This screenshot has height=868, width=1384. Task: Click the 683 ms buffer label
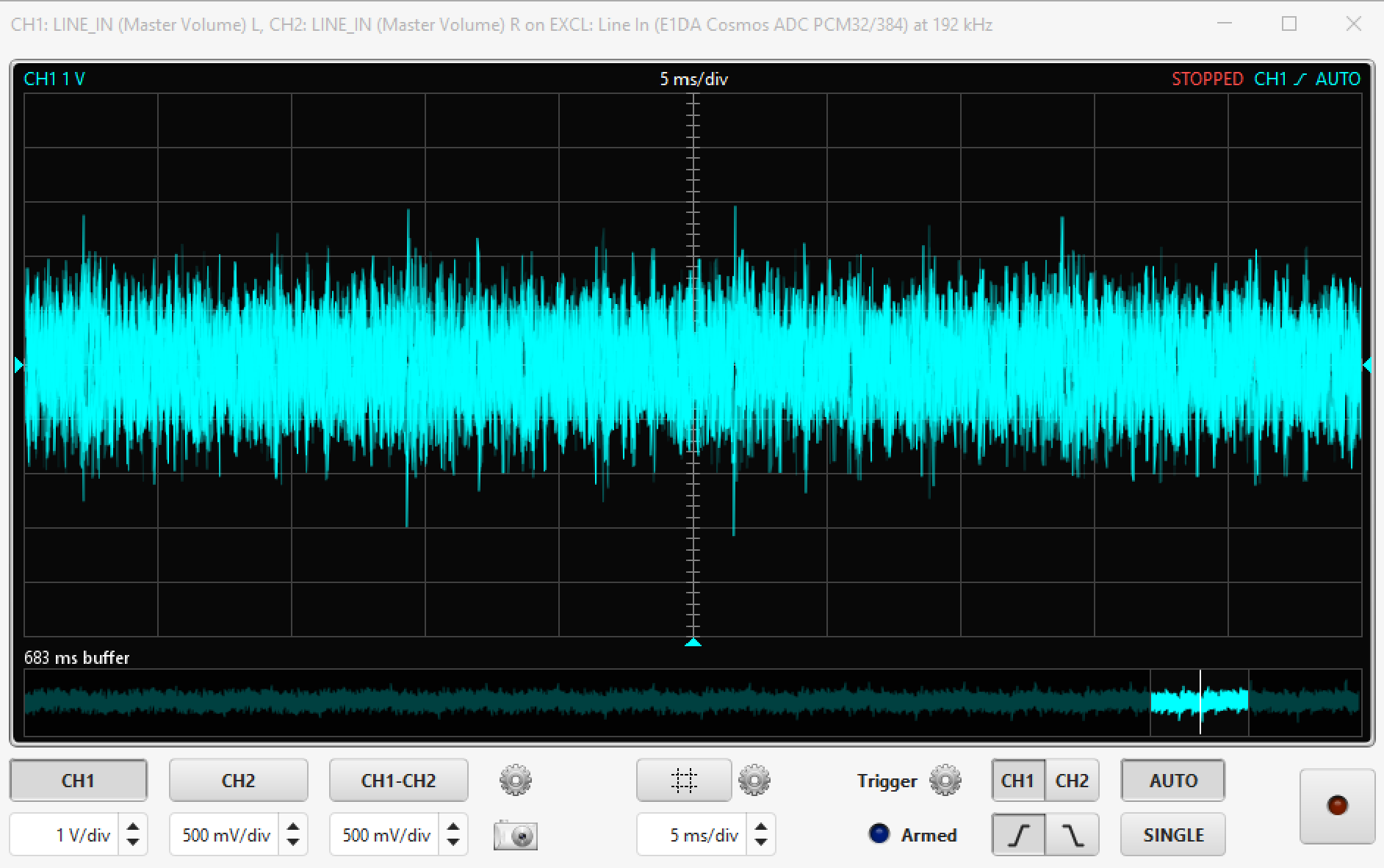pos(76,657)
